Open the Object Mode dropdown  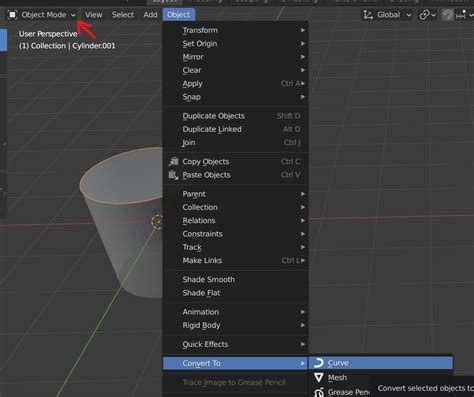tap(42, 15)
